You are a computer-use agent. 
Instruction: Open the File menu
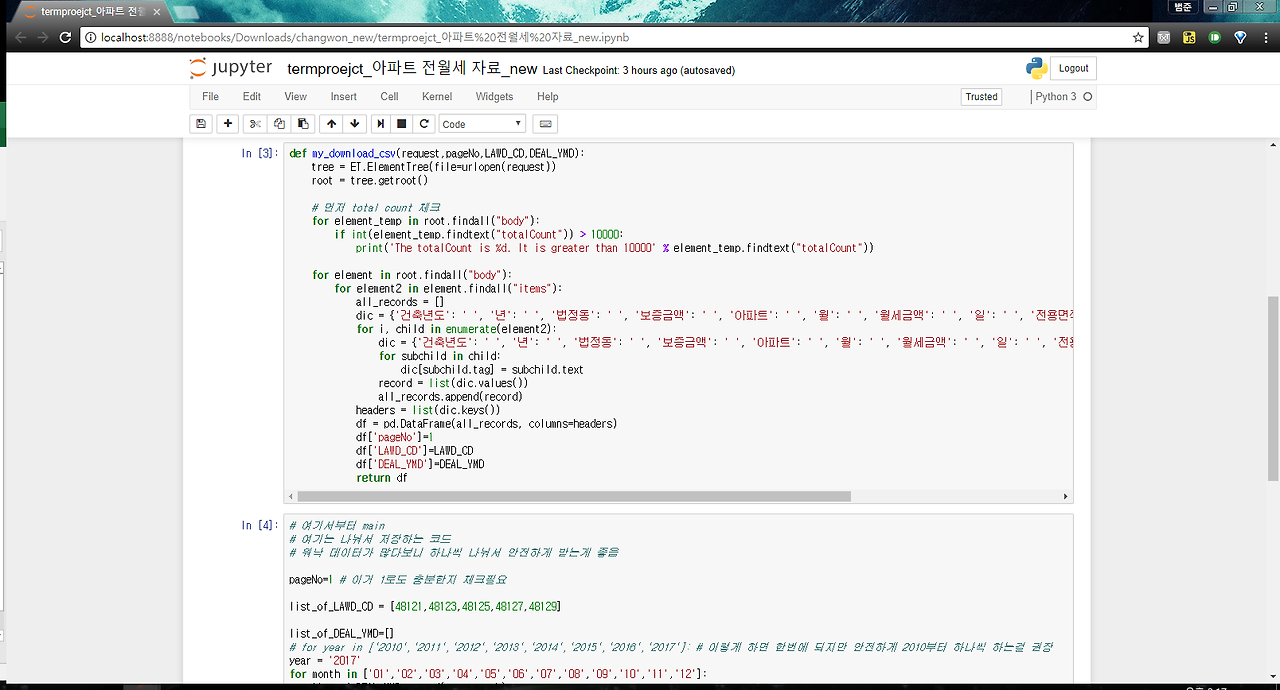point(210,97)
